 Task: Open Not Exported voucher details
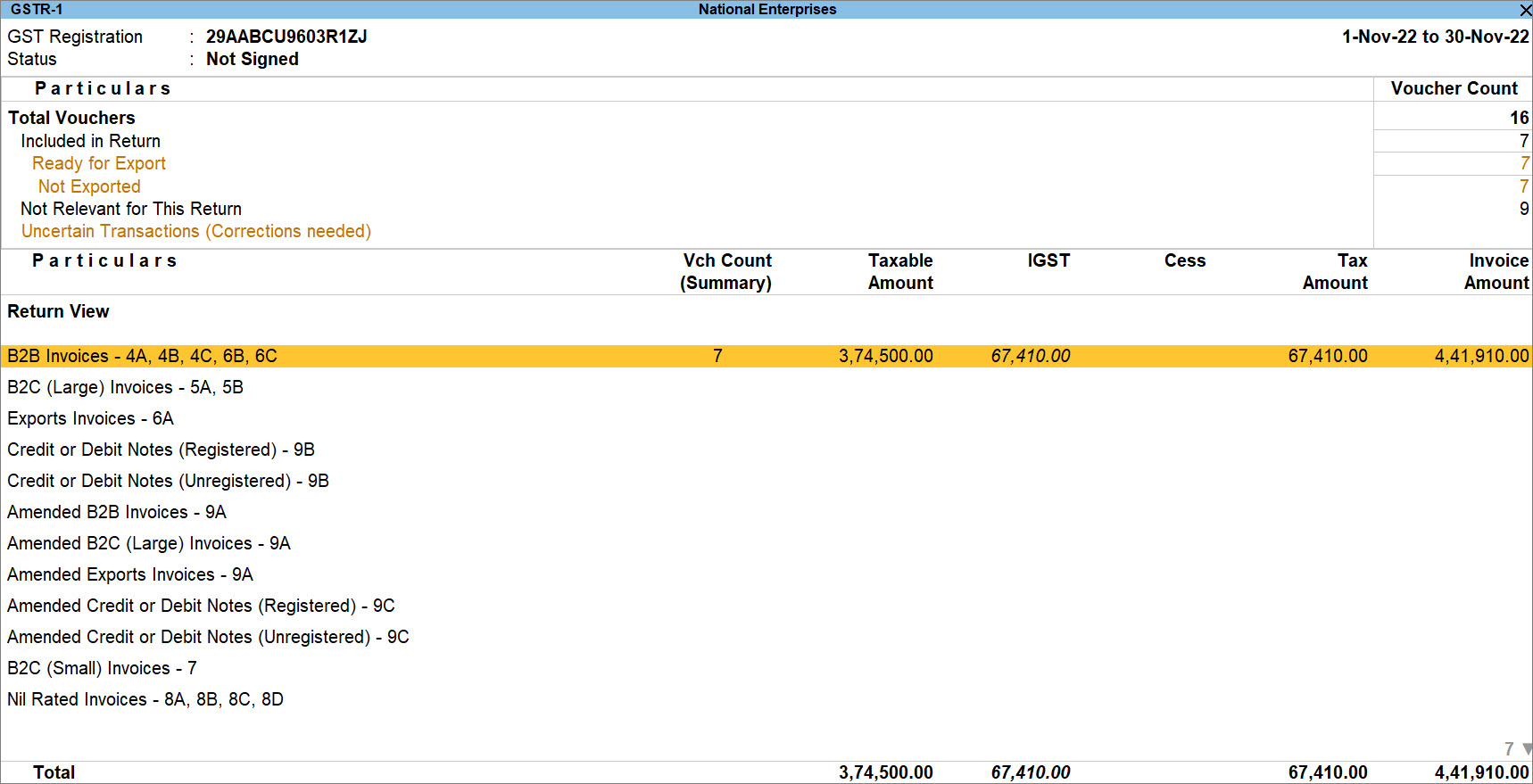[766, 186]
